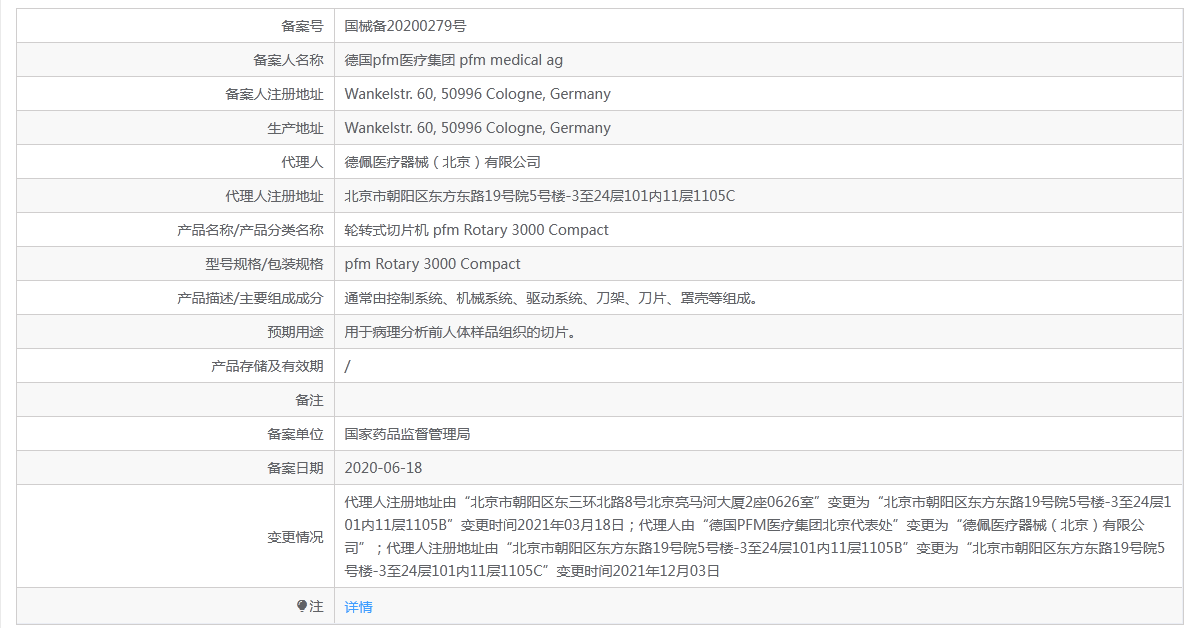This screenshot has height=628, width=1184.
Task: Select the 备案人名称 label
Action: coord(288,60)
